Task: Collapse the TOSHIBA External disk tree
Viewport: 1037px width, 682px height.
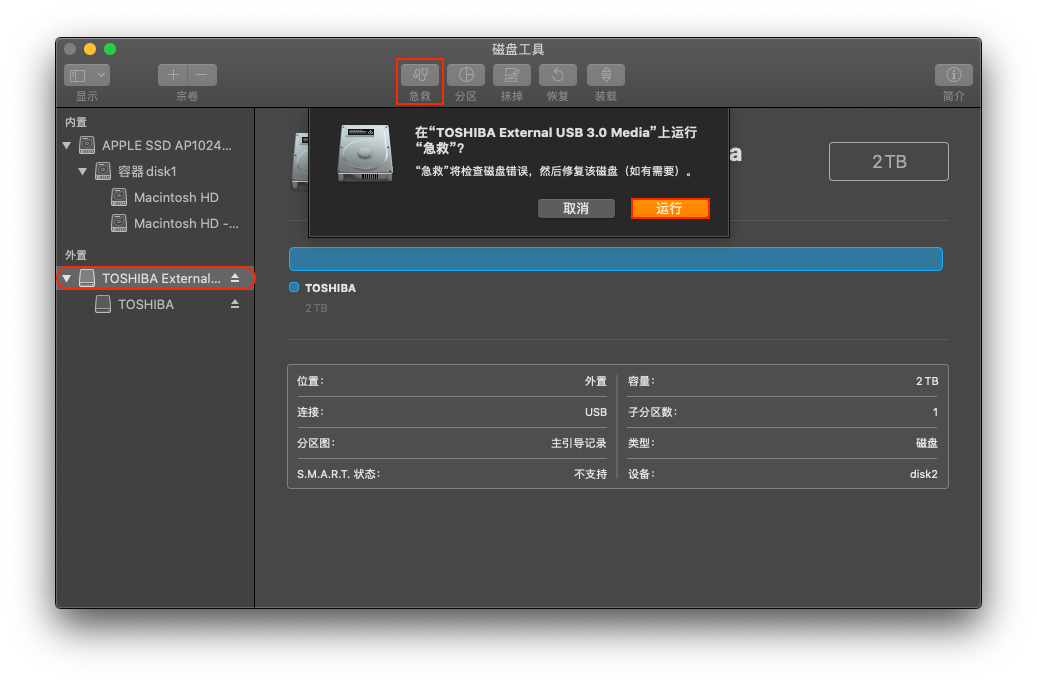Action: [x=67, y=278]
